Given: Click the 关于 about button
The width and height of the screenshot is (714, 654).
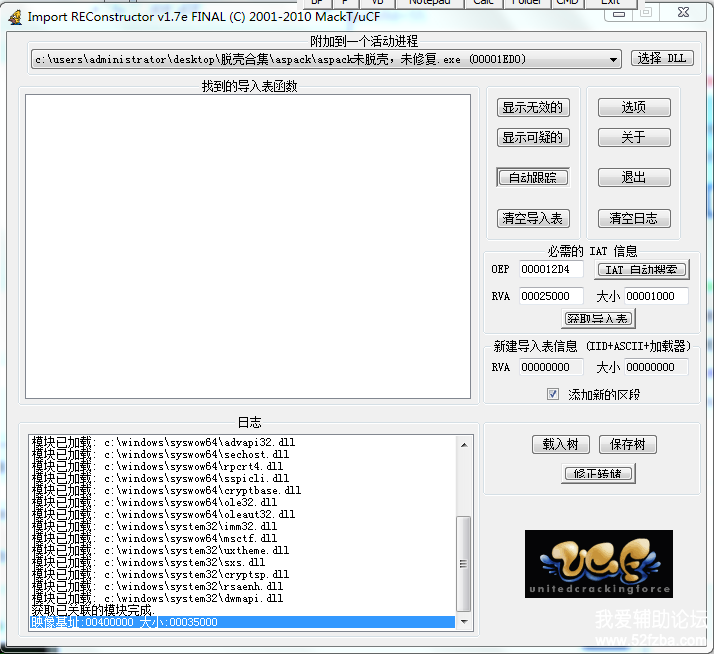Looking at the screenshot, I should pos(634,138).
